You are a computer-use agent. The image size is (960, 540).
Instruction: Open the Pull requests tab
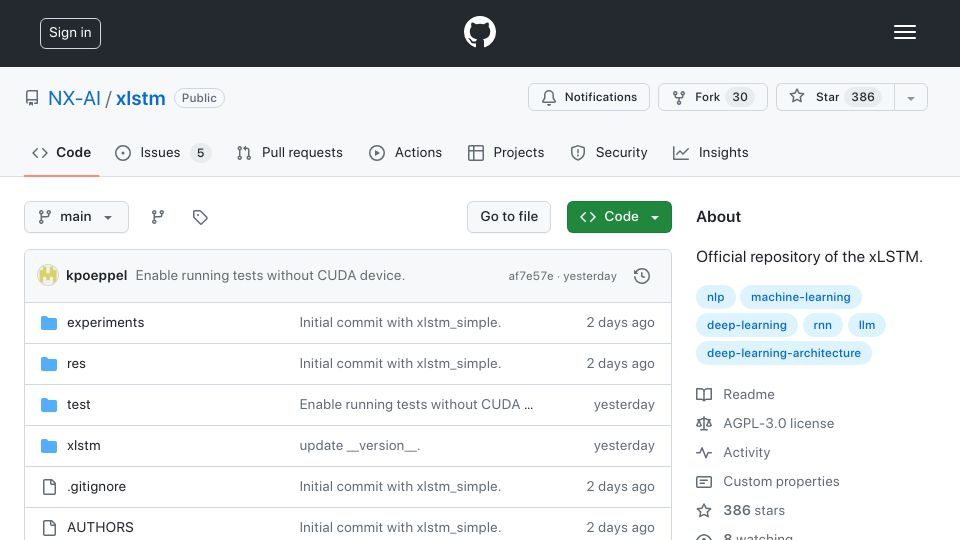(x=290, y=152)
